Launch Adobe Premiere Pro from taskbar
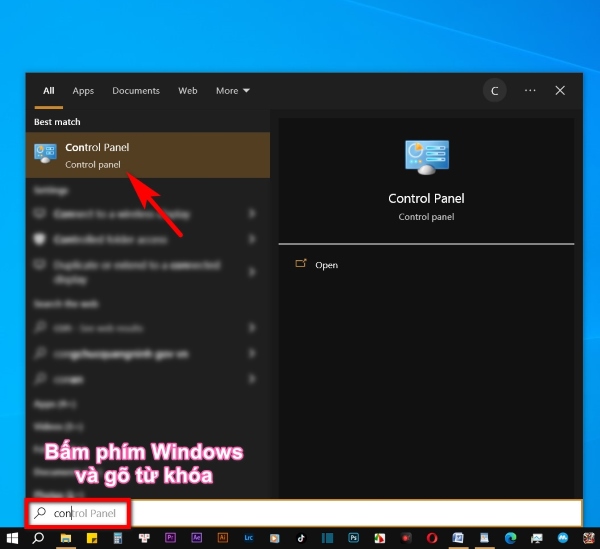Viewport: 600px width, 549px height. tap(170, 538)
